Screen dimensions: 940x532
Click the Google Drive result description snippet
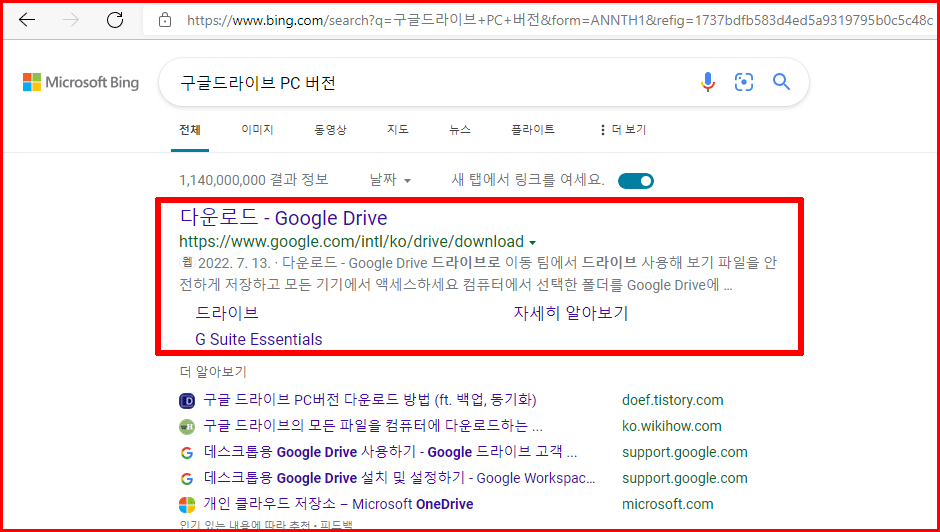click(478, 274)
